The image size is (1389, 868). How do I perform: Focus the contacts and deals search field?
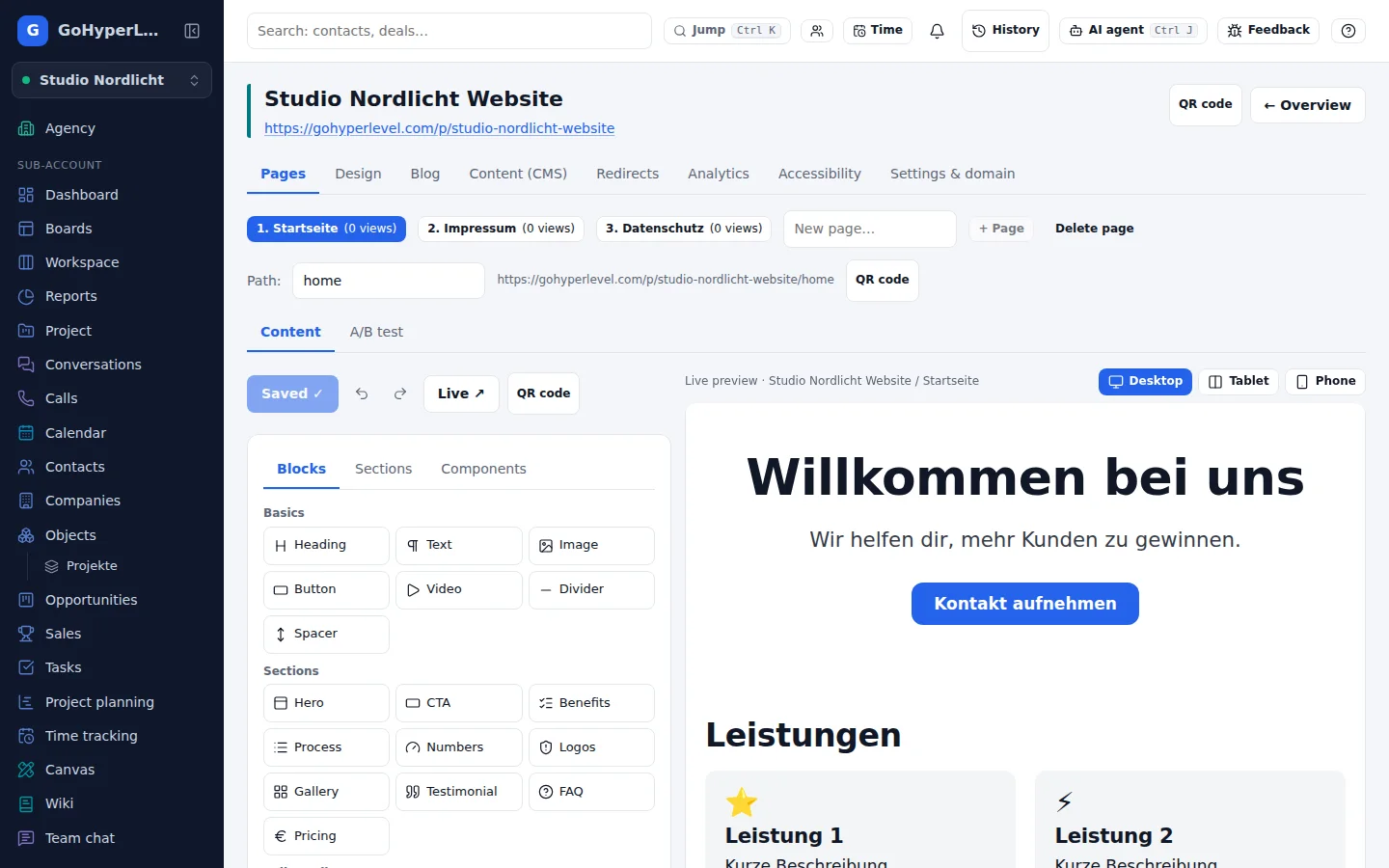pyautogui.click(x=449, y=31)
